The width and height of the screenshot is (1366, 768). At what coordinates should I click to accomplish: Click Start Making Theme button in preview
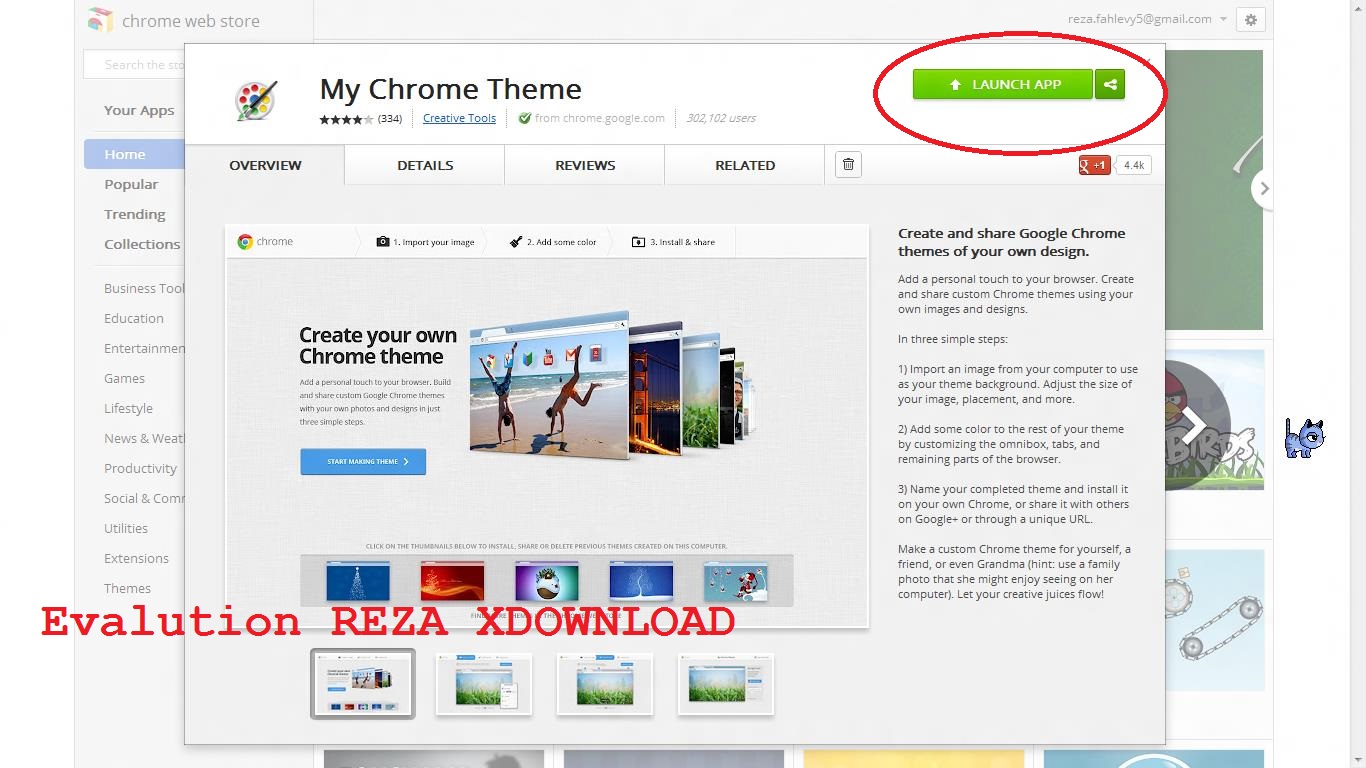tap(363, 461)
